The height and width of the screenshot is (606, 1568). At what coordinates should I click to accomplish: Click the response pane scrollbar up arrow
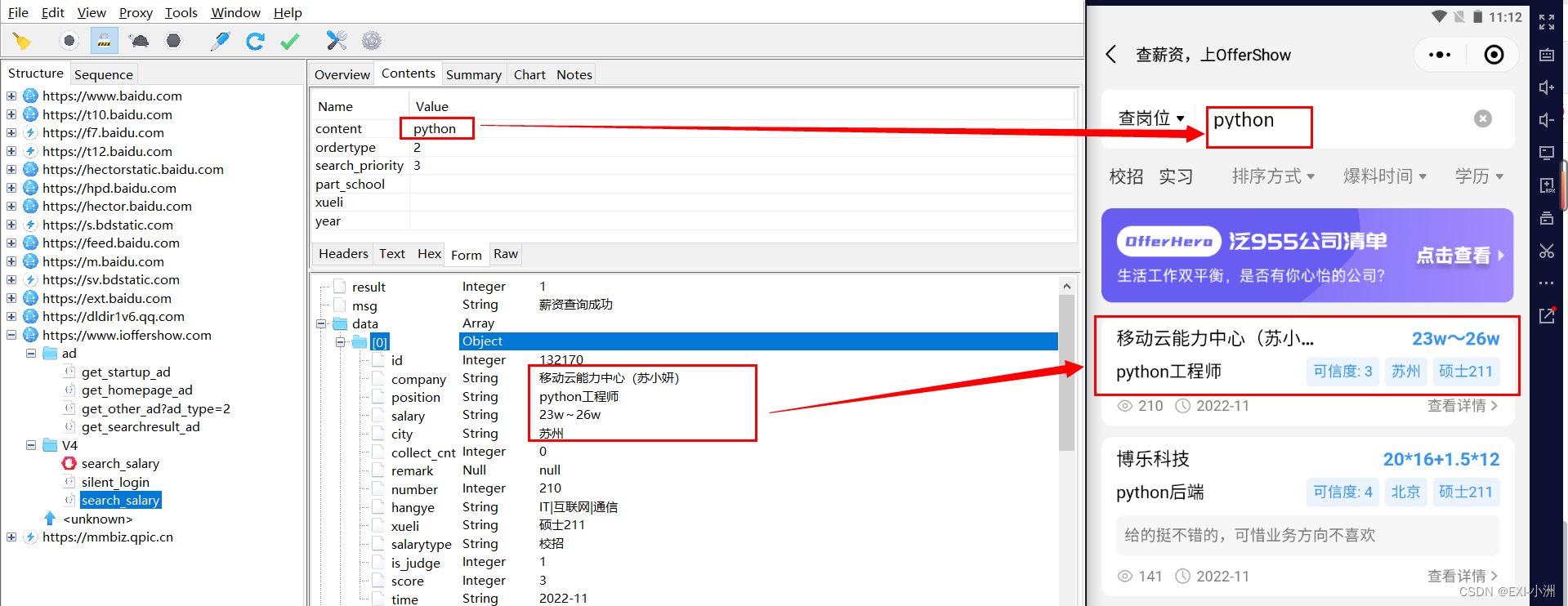coord(1066,286)
